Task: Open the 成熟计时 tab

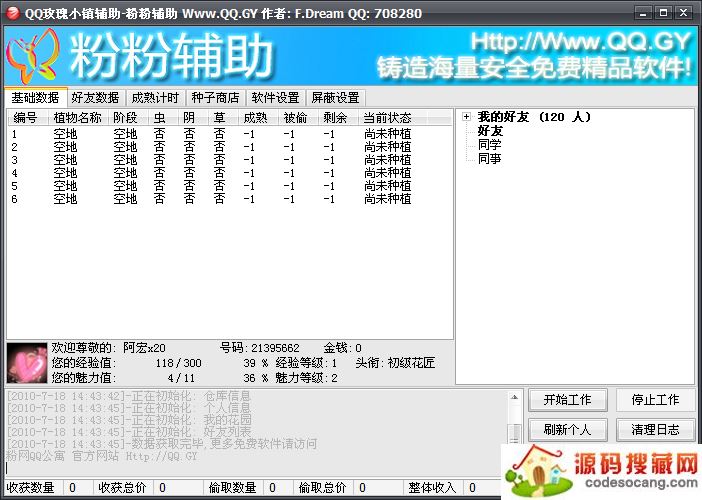Action: coord(155,98)
